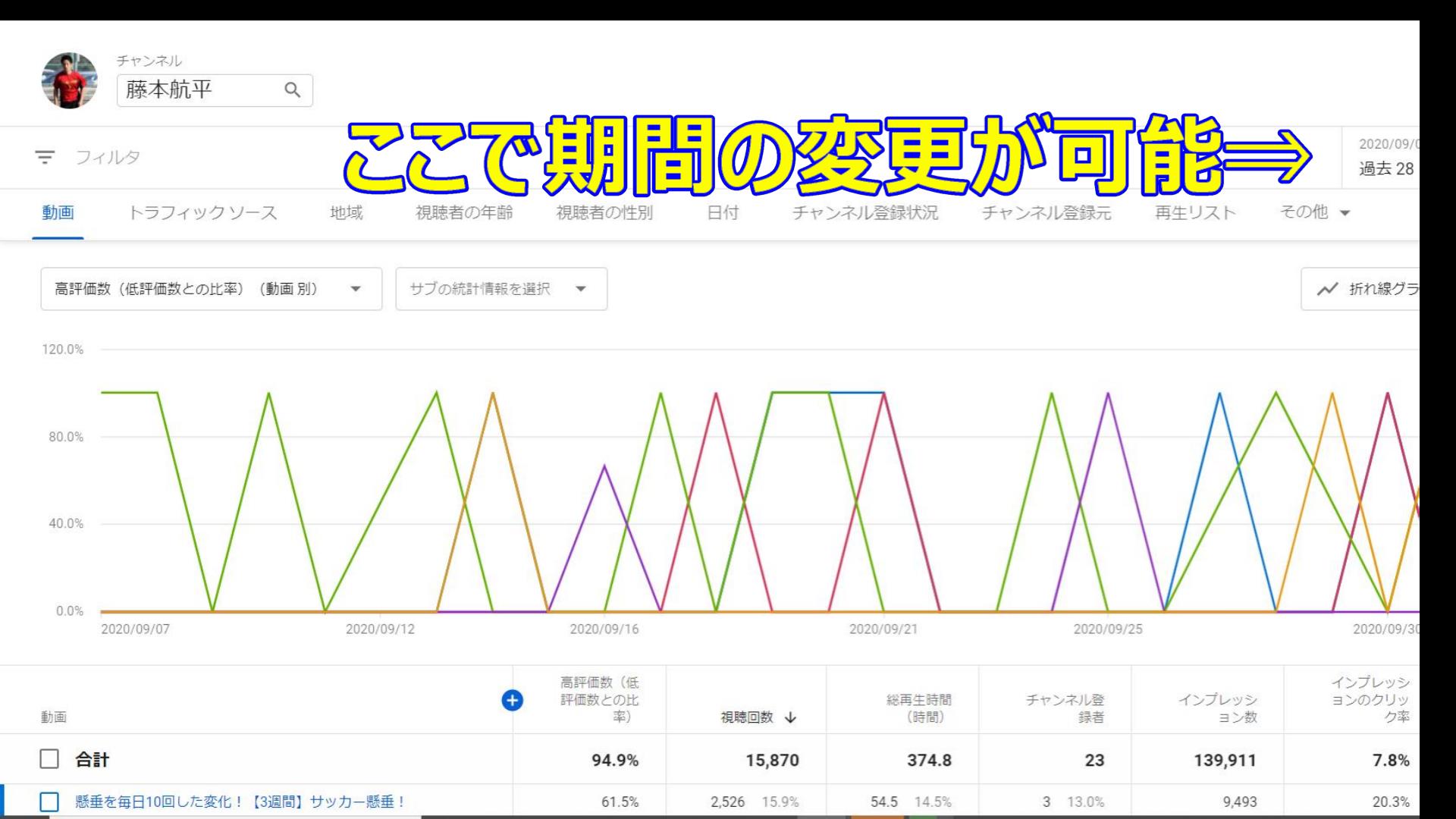Switch to the トラフィック ソース tab
The image size is (1456, 819).
tap(202, 213)
